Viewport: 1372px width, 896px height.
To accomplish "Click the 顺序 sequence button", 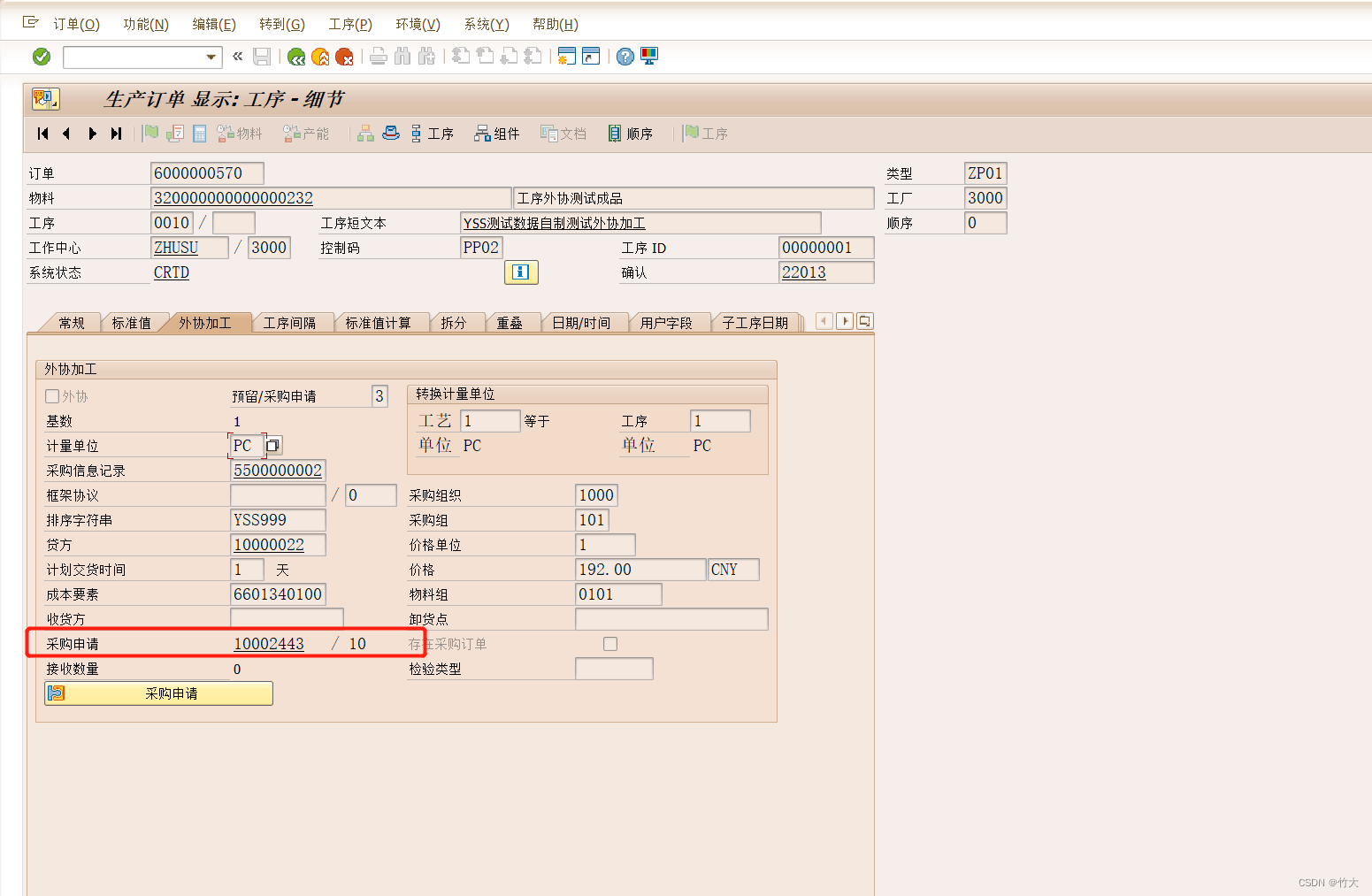I will click(x=631, y=134).
